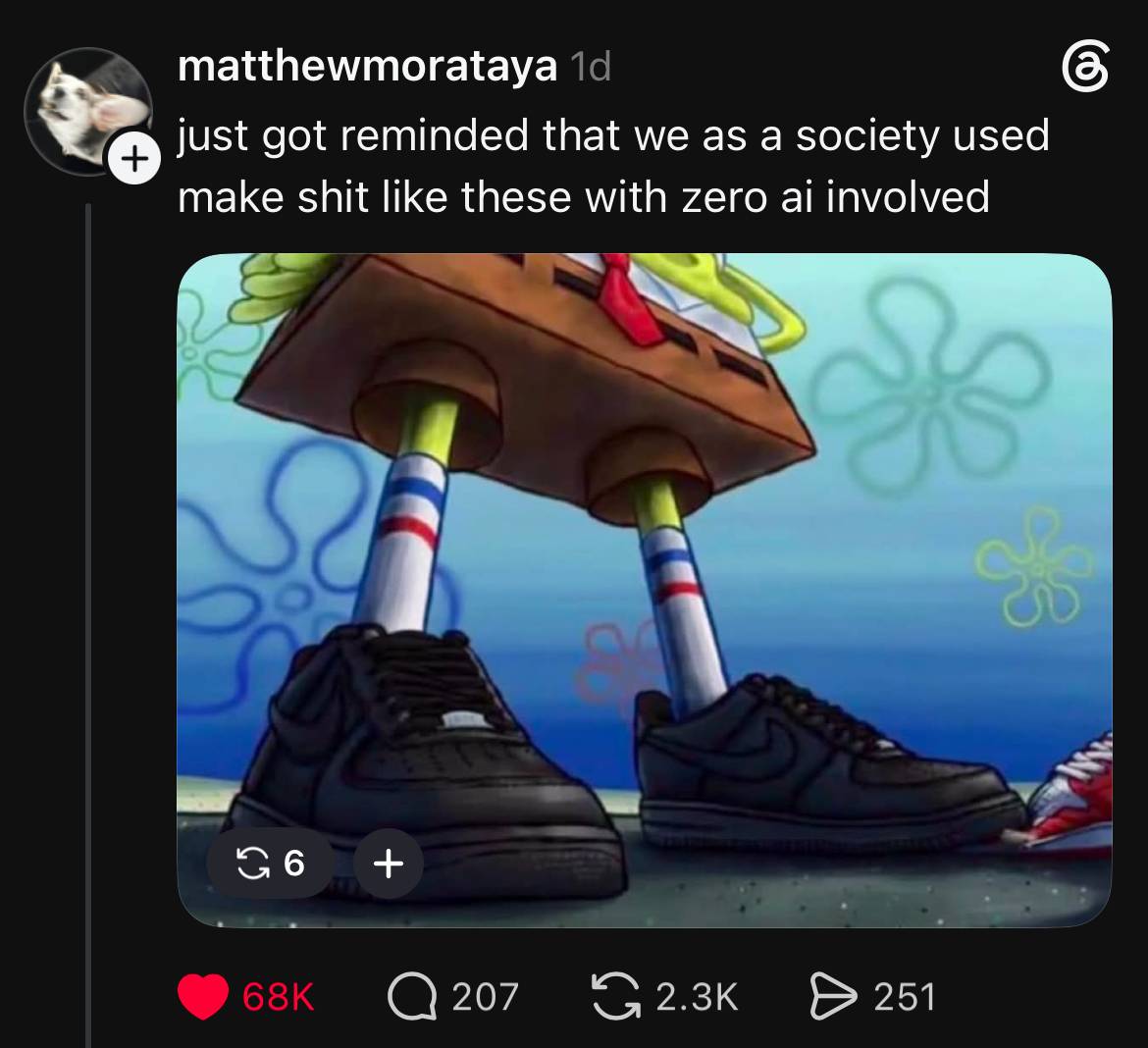Tap the vertical thread line
1148x1048 pixels.
[88, 626]
